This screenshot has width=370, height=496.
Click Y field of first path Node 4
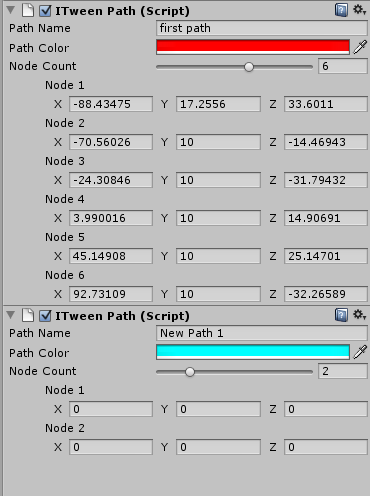pos(218,218)
